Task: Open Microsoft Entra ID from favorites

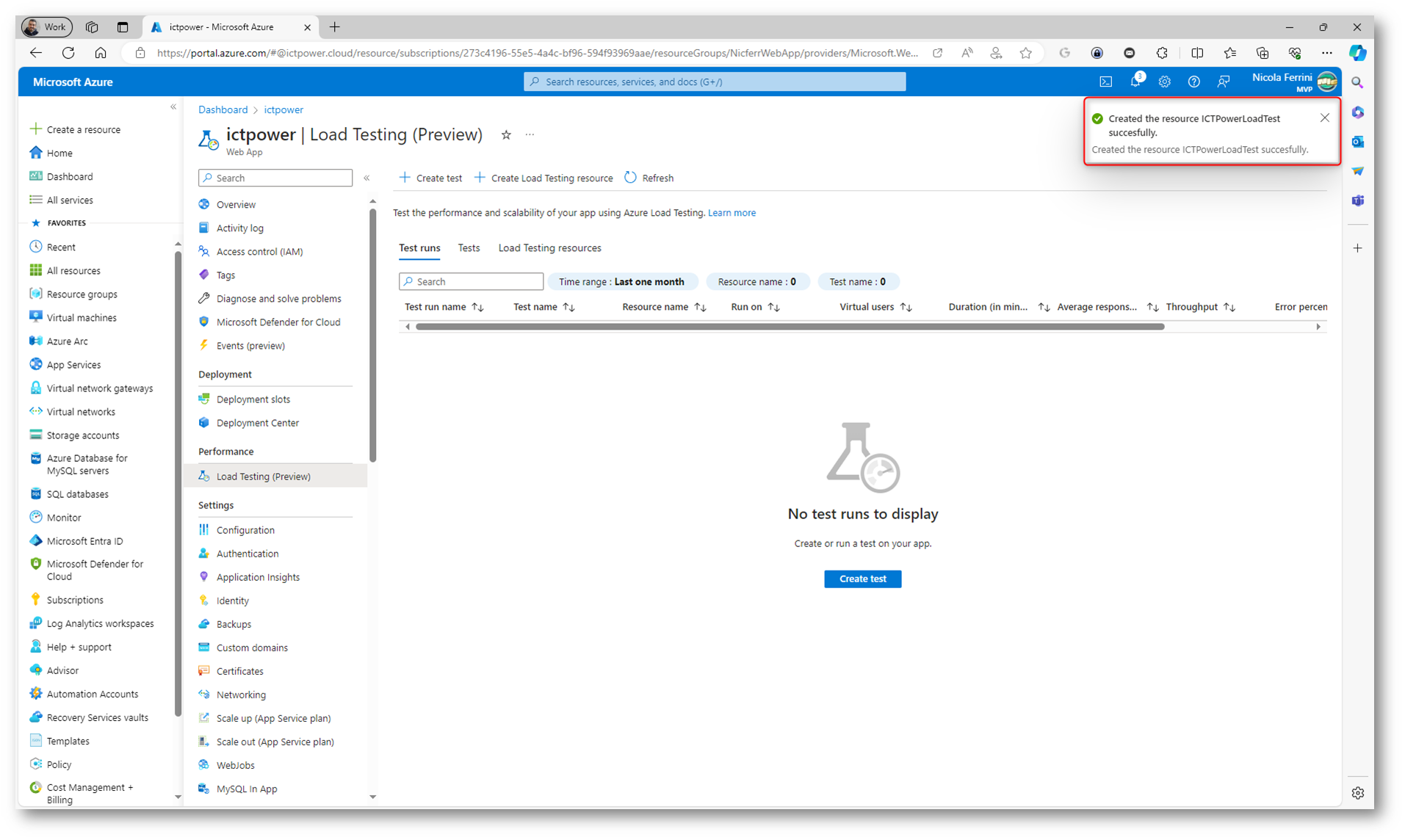Action: 84,541
